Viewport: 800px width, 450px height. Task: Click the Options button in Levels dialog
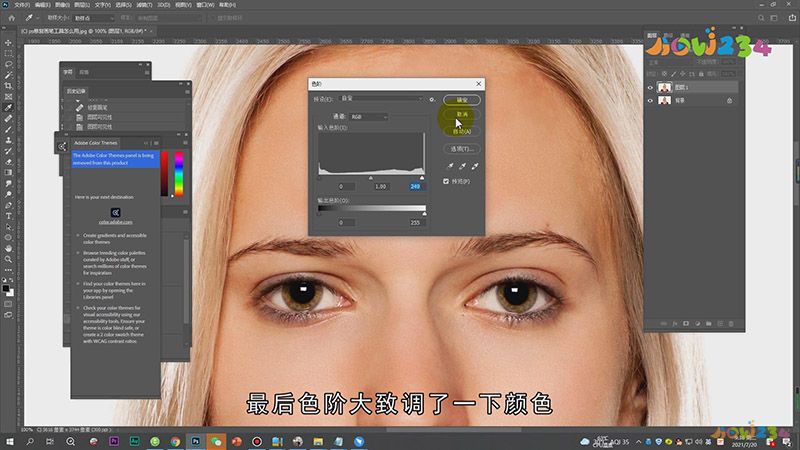(462, 149)
